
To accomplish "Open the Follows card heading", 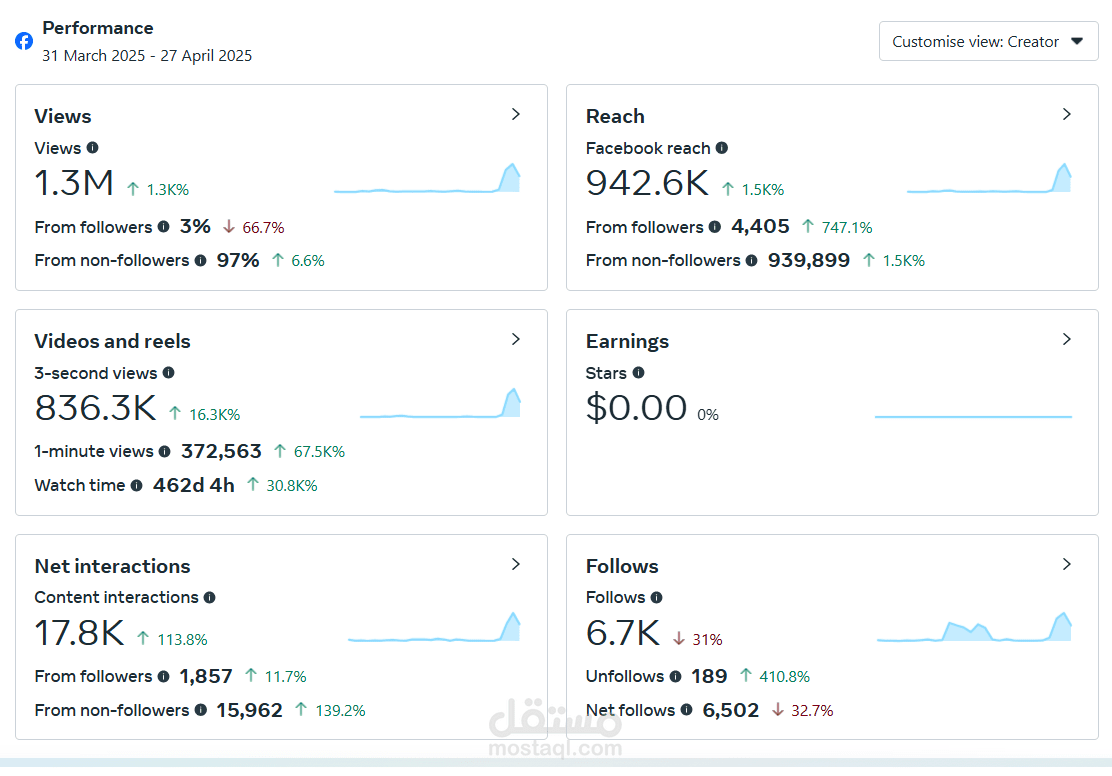I will point(622,566).
